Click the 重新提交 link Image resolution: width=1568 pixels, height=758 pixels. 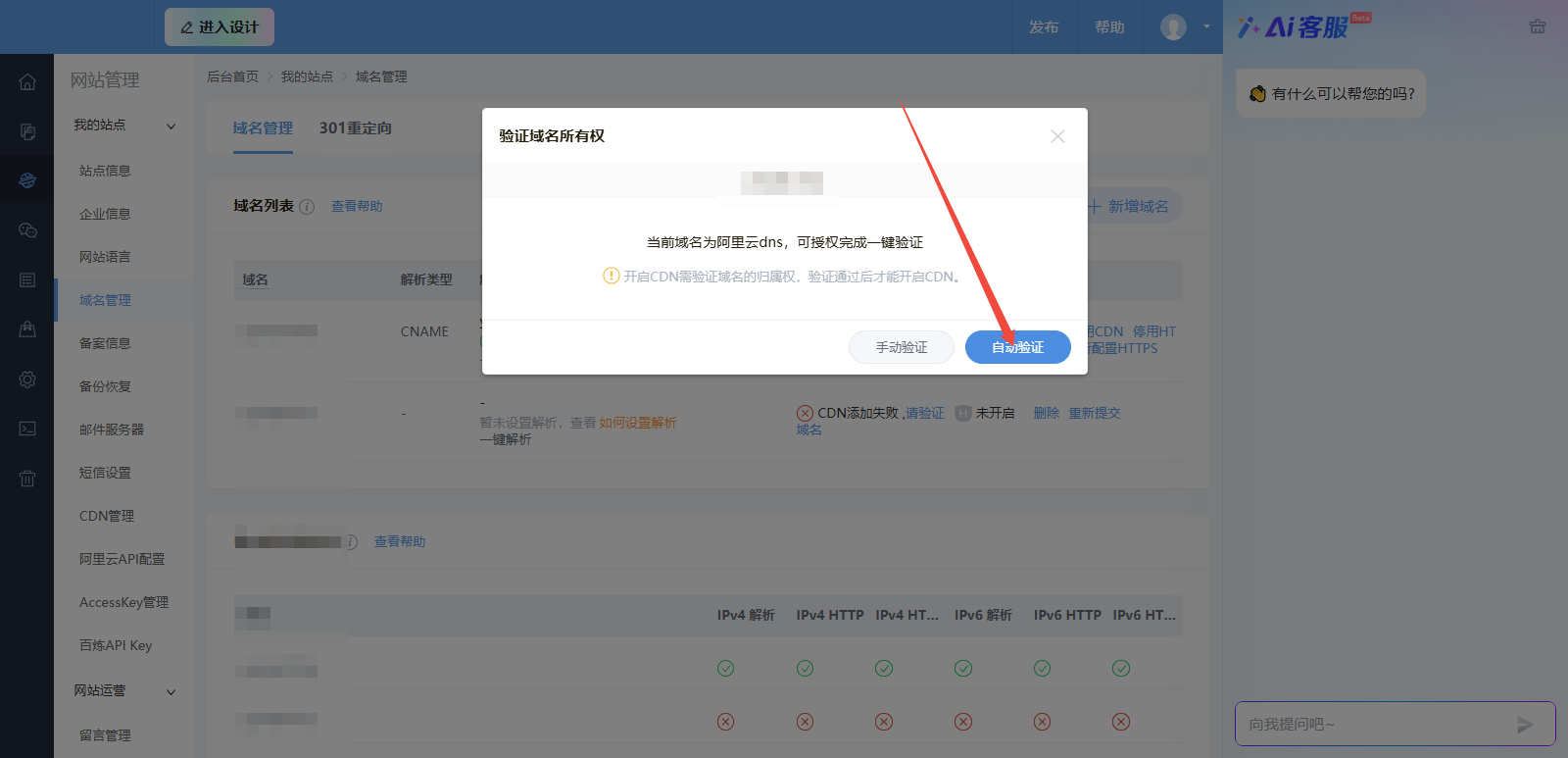[x=1095, y=413]
